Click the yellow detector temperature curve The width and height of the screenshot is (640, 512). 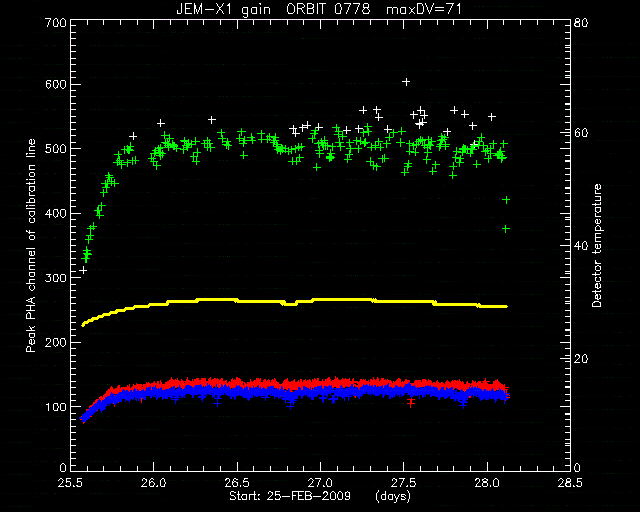[x=294, y=303]
